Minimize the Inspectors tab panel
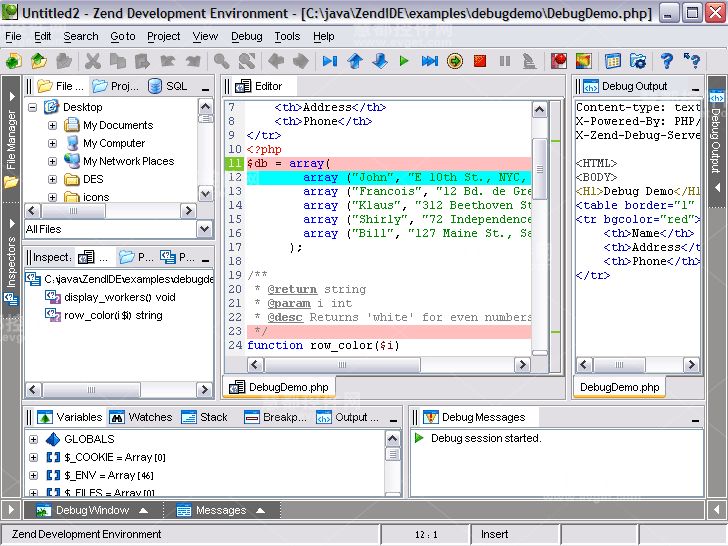Image resolution: width=728 pixels, height=546 pixels. 205,260
